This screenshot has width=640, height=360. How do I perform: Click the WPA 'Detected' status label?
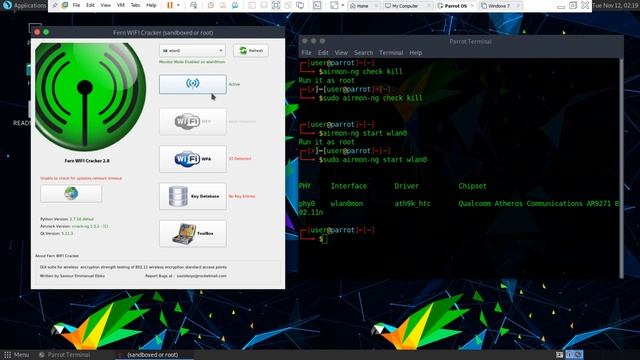coord(240,159)
